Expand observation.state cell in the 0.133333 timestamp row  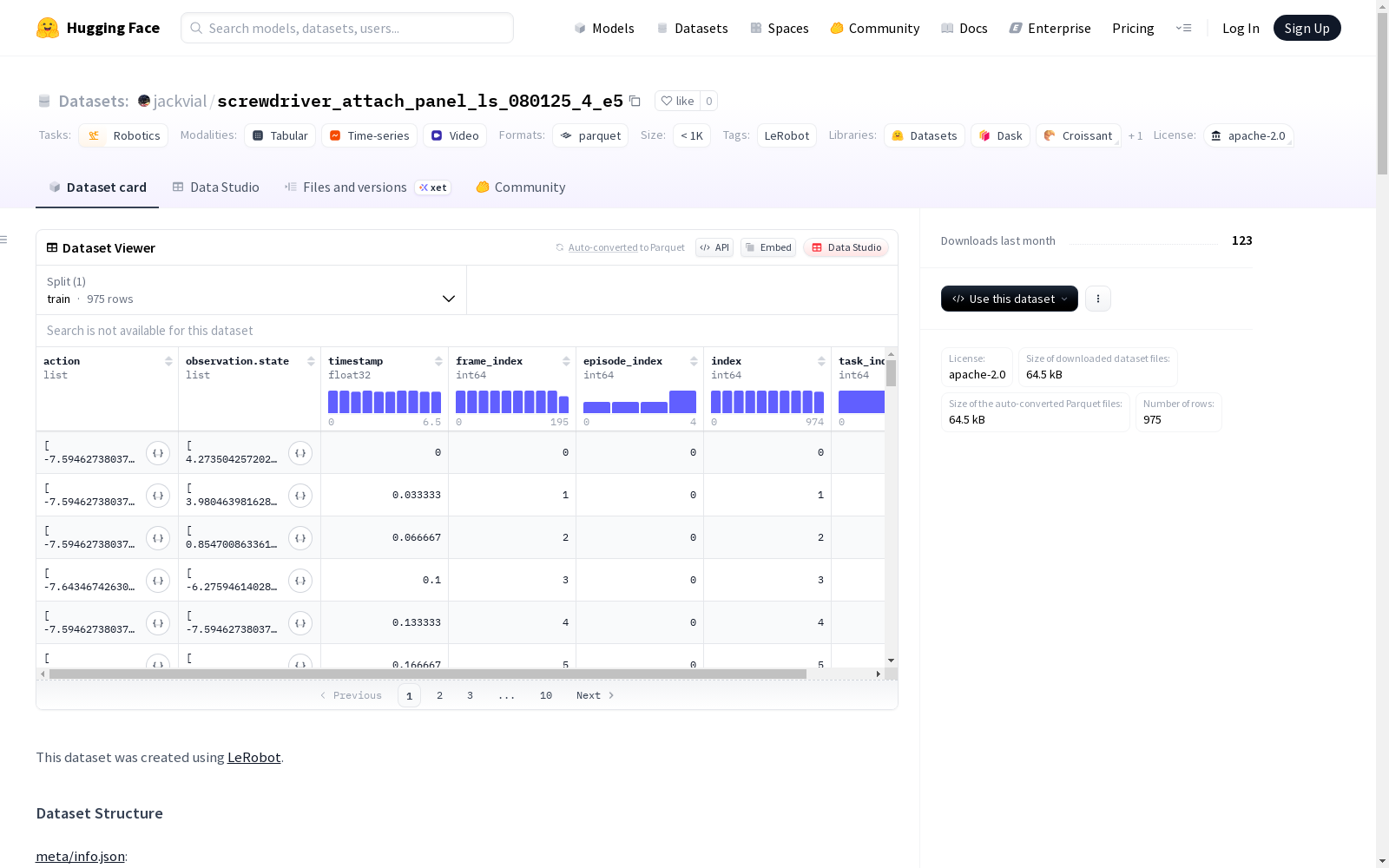300,623
